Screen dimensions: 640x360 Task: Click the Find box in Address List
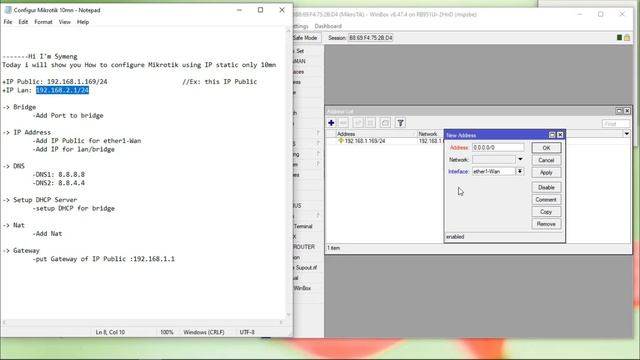tap(616, 123)
